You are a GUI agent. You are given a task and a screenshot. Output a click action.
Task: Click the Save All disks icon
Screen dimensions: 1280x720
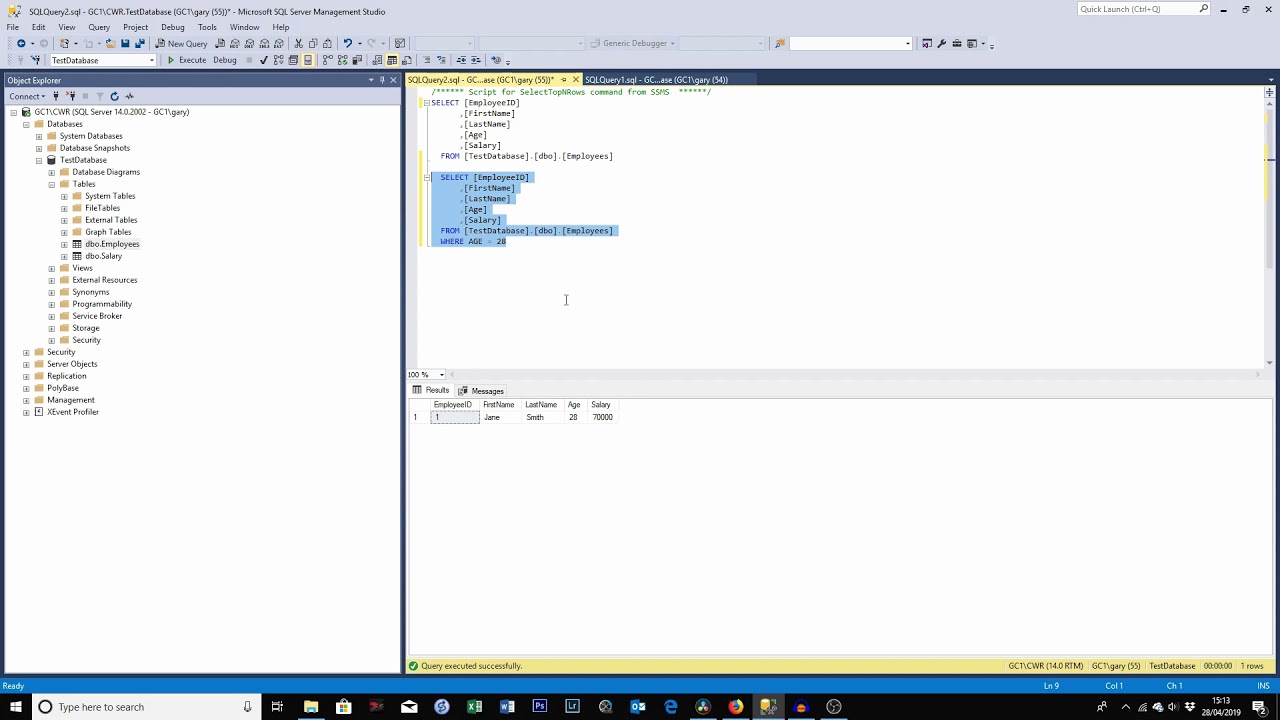click(139, 43)
